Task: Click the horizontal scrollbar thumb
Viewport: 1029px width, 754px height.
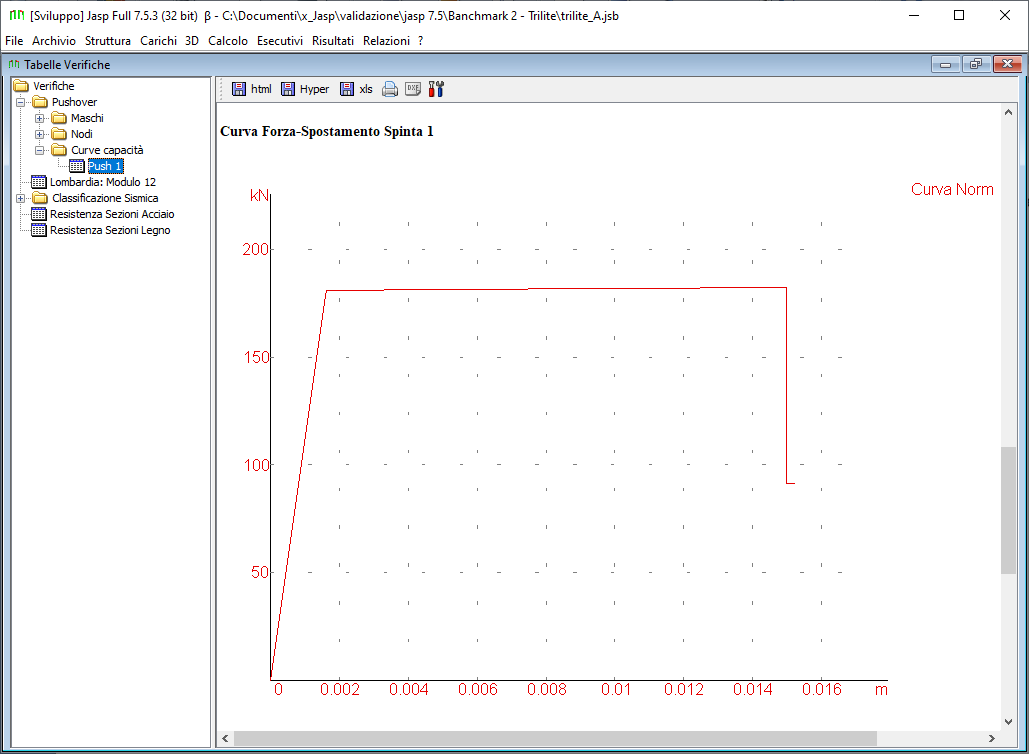Action: click(x=555, y=738)
